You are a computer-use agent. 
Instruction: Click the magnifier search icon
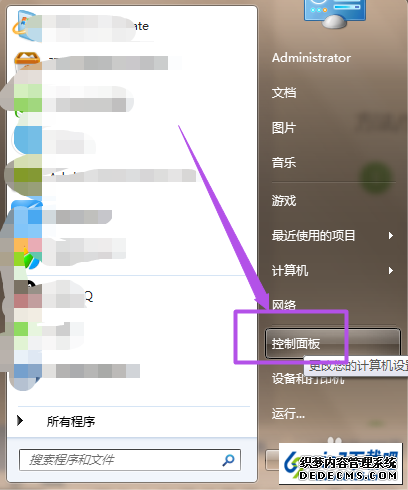pyautogui.click(x=228, y=460)
